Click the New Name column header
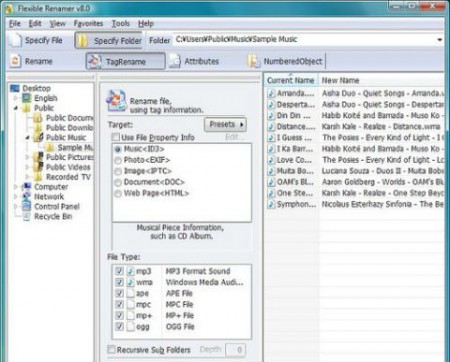The width and height of the screenshot is (450, 362). [x=381, y=80]
